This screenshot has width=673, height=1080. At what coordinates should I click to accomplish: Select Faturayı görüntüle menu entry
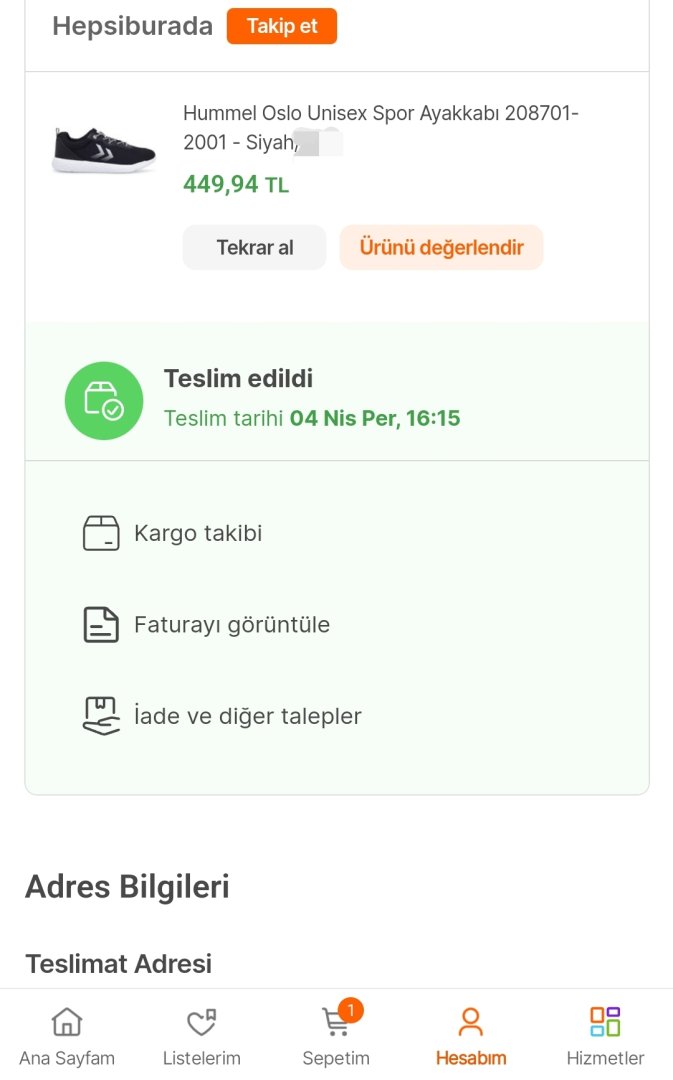pos(232,625)
